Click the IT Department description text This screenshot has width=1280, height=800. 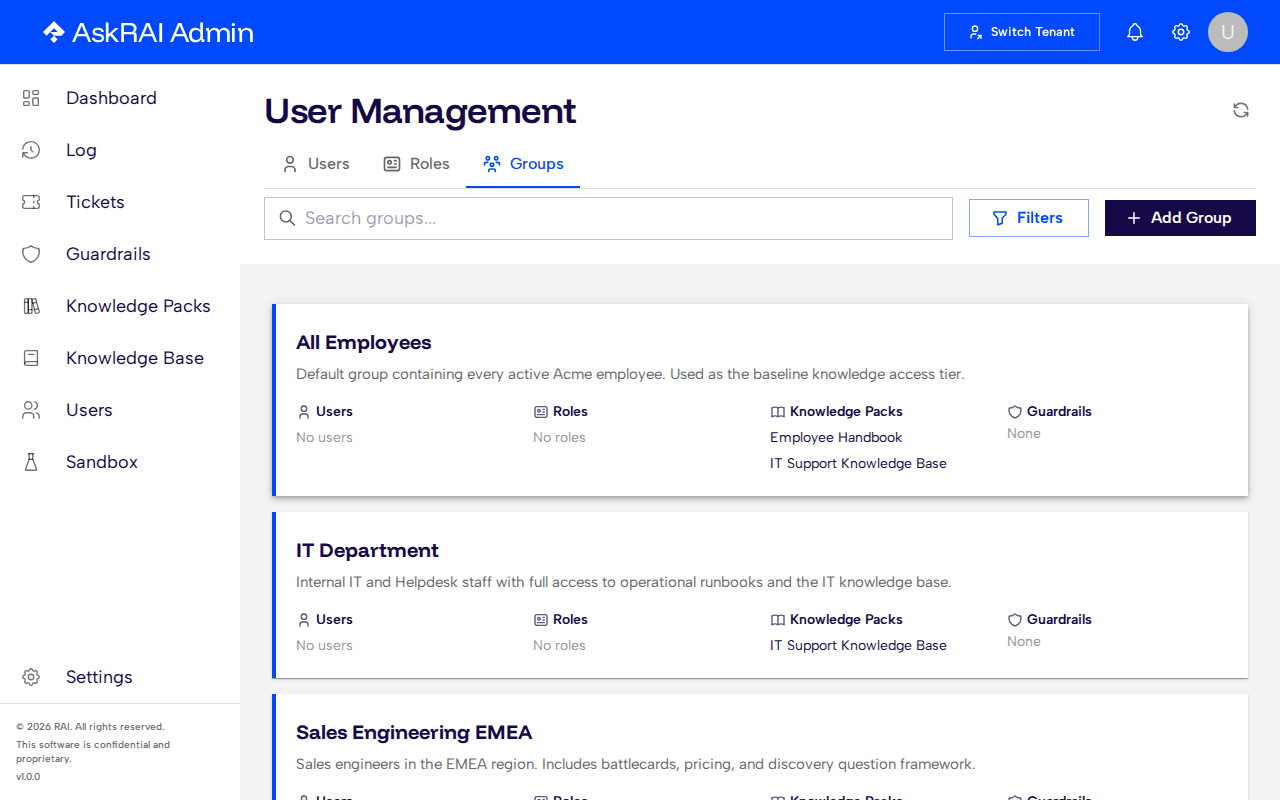[624, 582]
